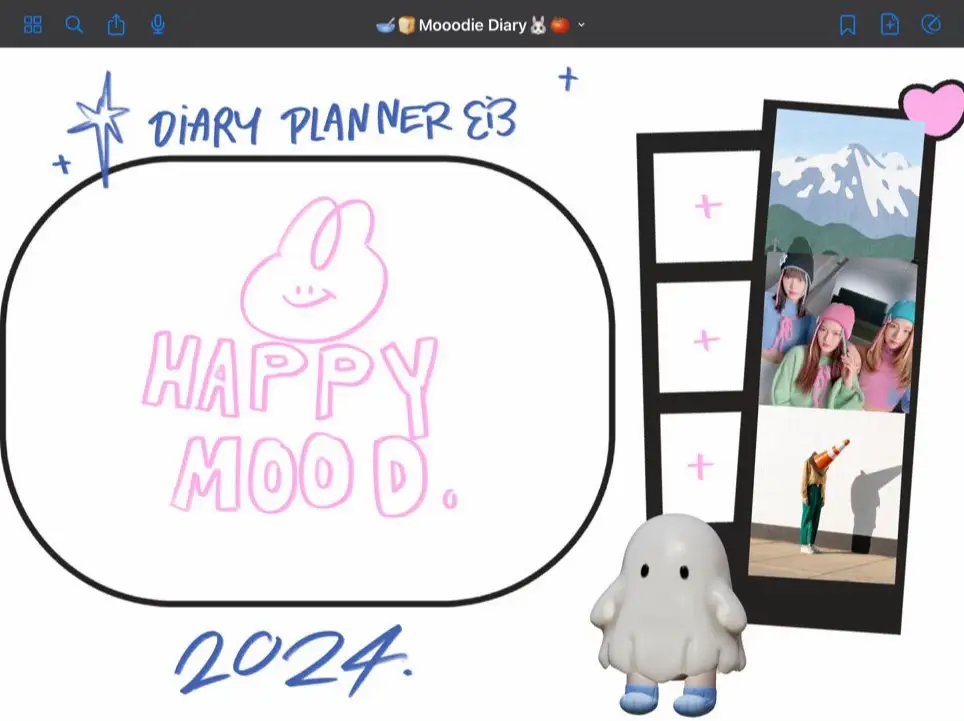Select the search icon in the toolbar
The height and width of the screenshot is (721, 964).
pos(74,24)
